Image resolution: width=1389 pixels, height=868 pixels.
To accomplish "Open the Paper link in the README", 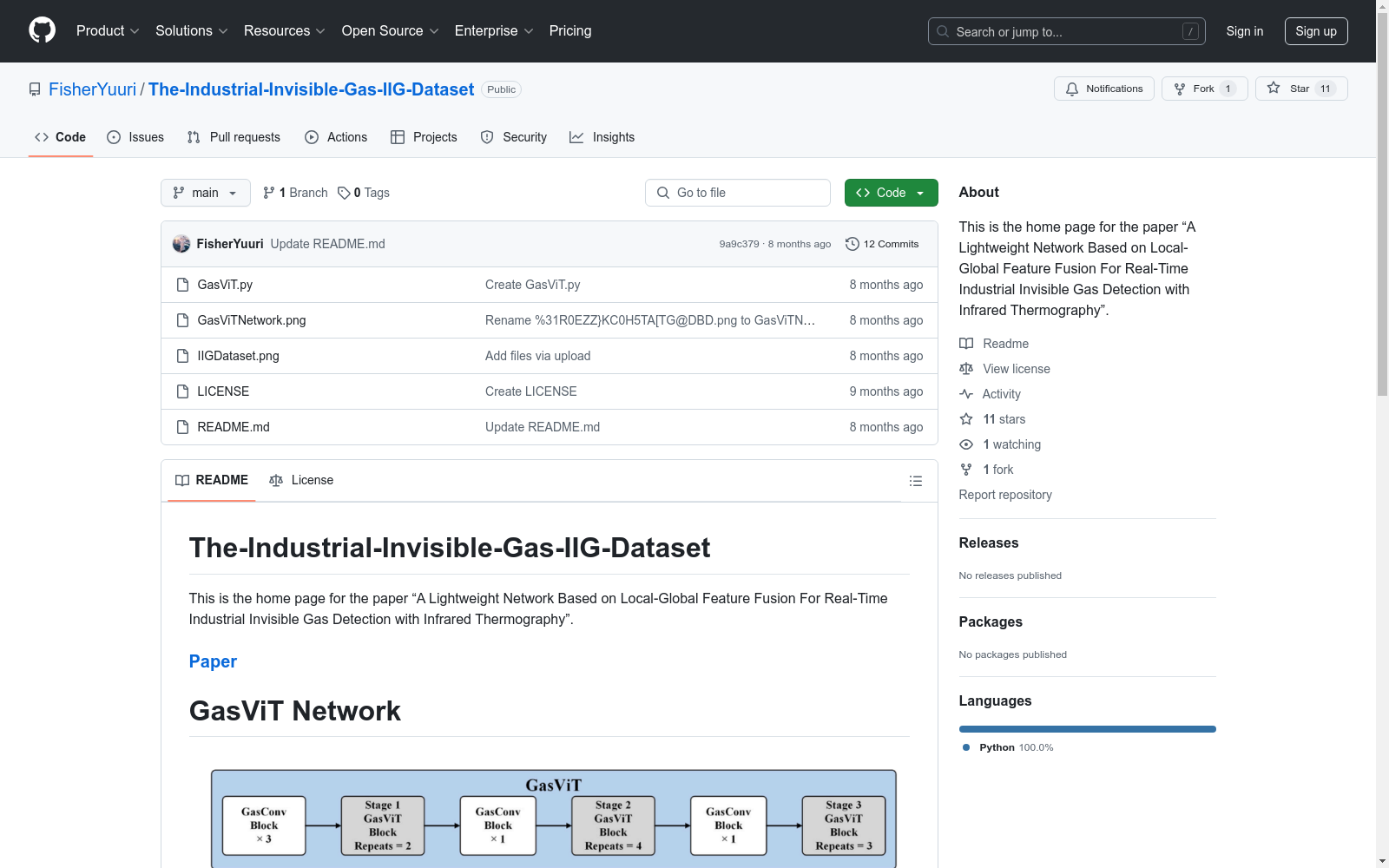I will [x=213, y=661].
